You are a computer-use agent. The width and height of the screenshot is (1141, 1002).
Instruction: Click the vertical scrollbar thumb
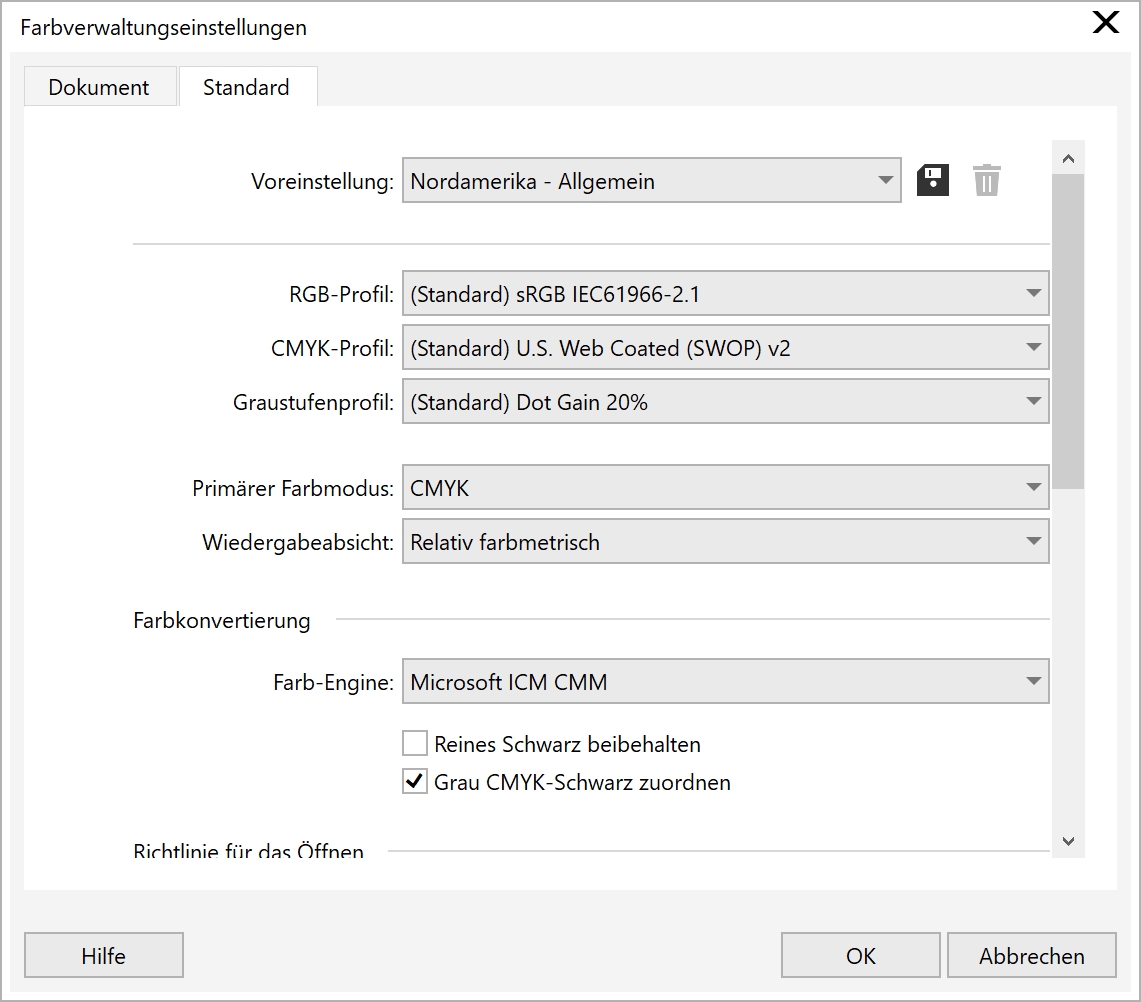tap(1068, 330)
